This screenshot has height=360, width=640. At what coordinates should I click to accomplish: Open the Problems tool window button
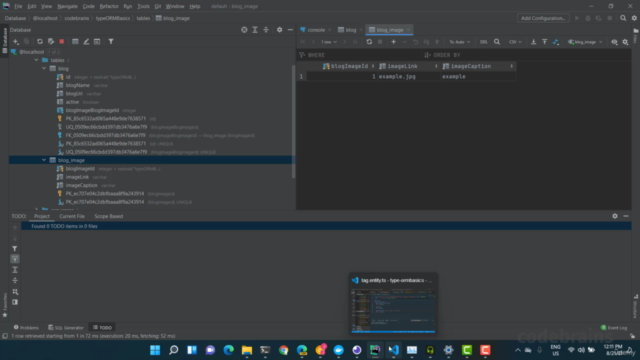click(x=26, y=327)
